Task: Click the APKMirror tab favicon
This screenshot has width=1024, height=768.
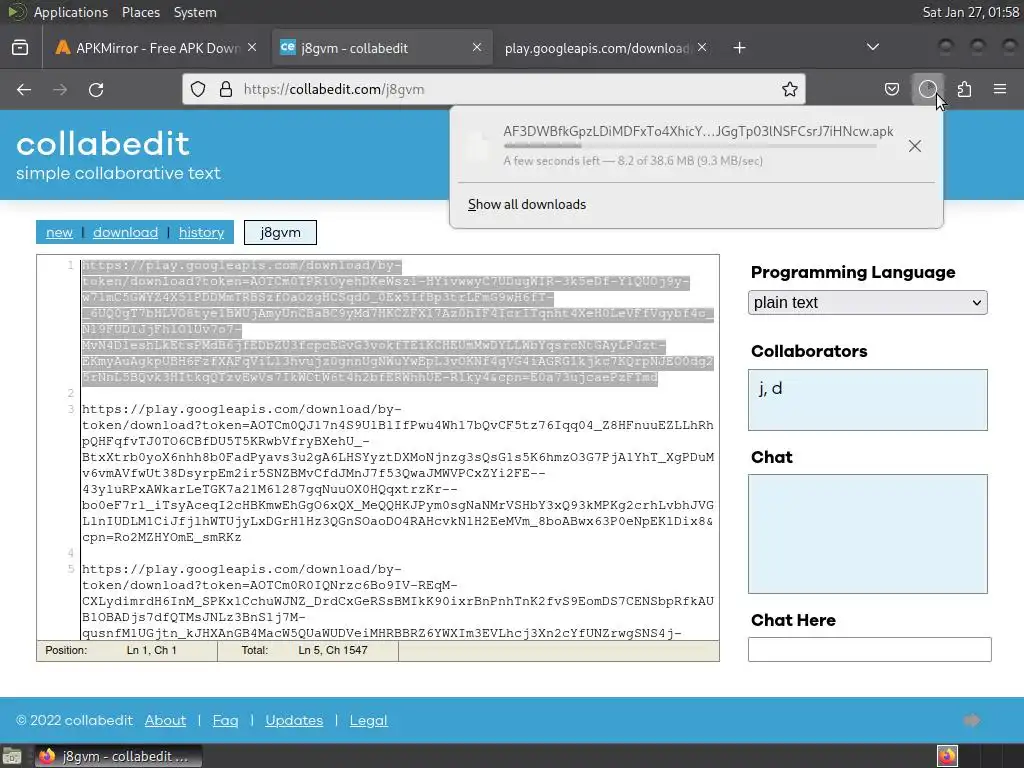Action: [63, 48]
